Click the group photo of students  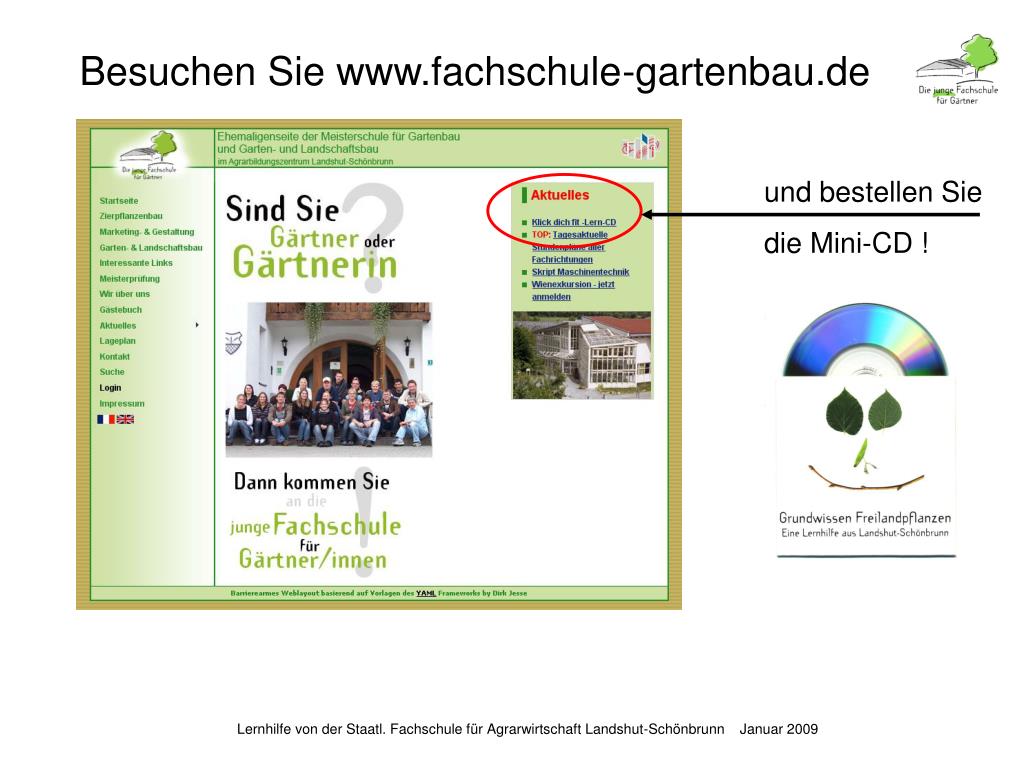click(x=328, y=379)
